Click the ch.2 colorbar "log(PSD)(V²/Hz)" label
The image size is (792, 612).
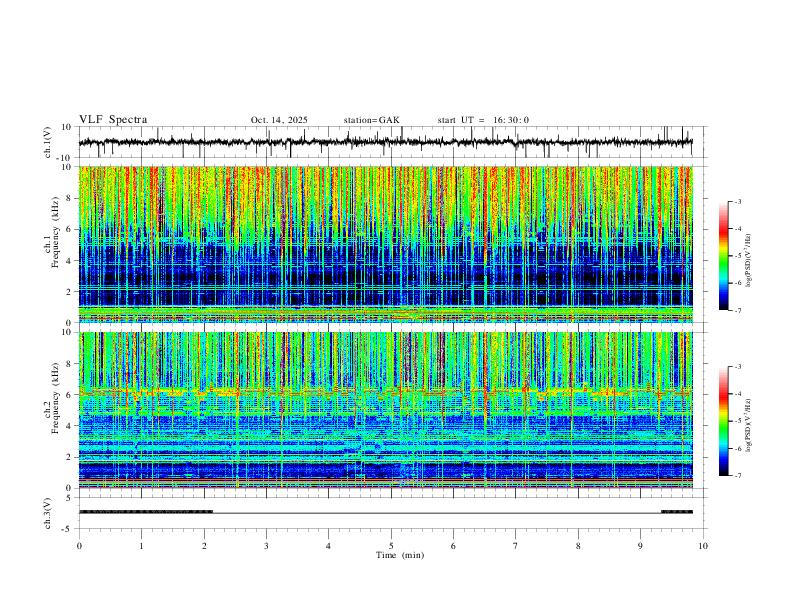(749, 425)
